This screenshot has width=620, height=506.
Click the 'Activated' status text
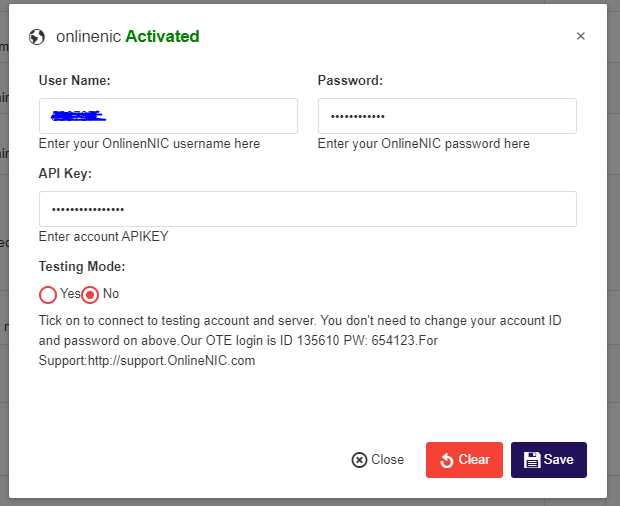[163, 36]
